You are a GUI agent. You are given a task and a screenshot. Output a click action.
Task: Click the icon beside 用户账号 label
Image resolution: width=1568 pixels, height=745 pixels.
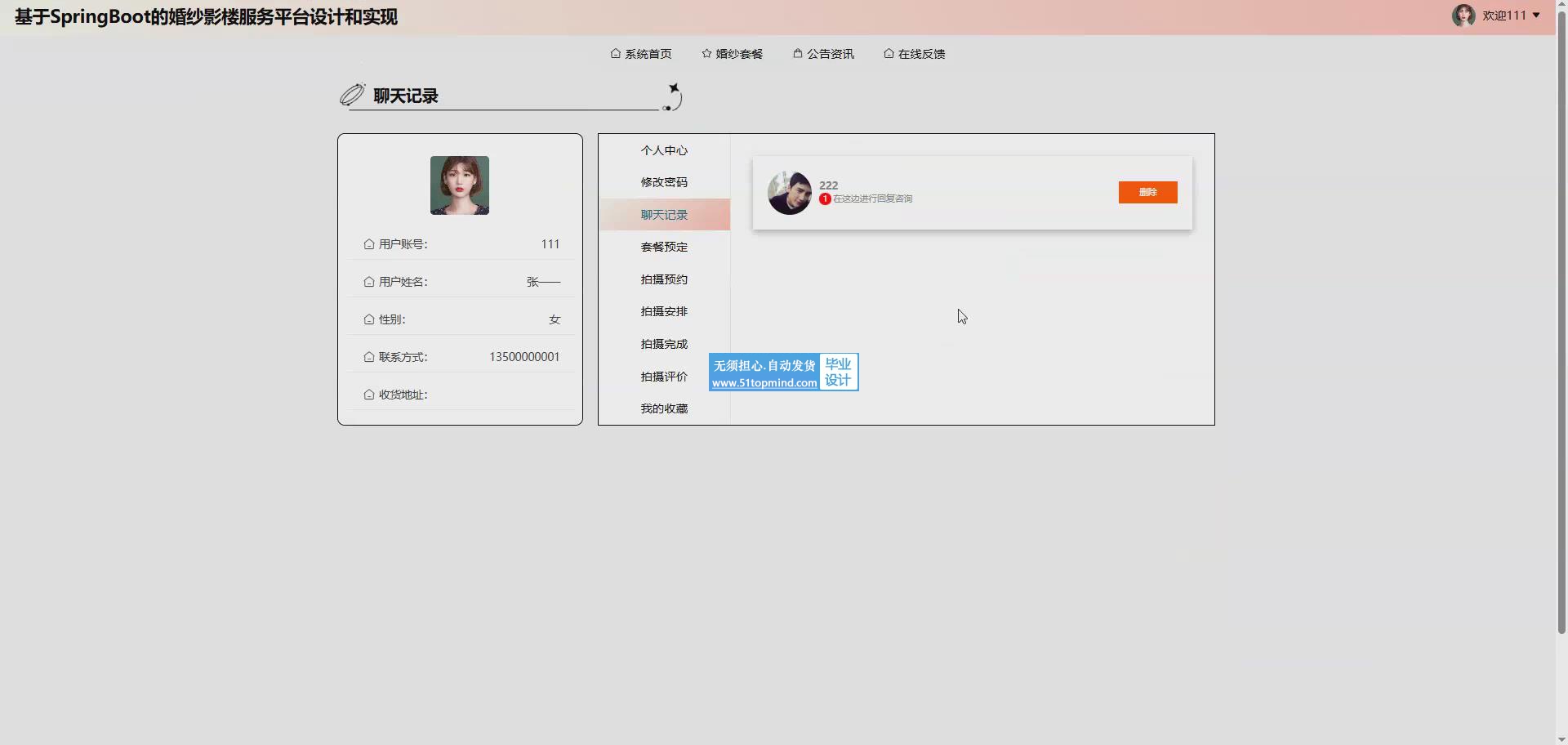click(369, 244)
